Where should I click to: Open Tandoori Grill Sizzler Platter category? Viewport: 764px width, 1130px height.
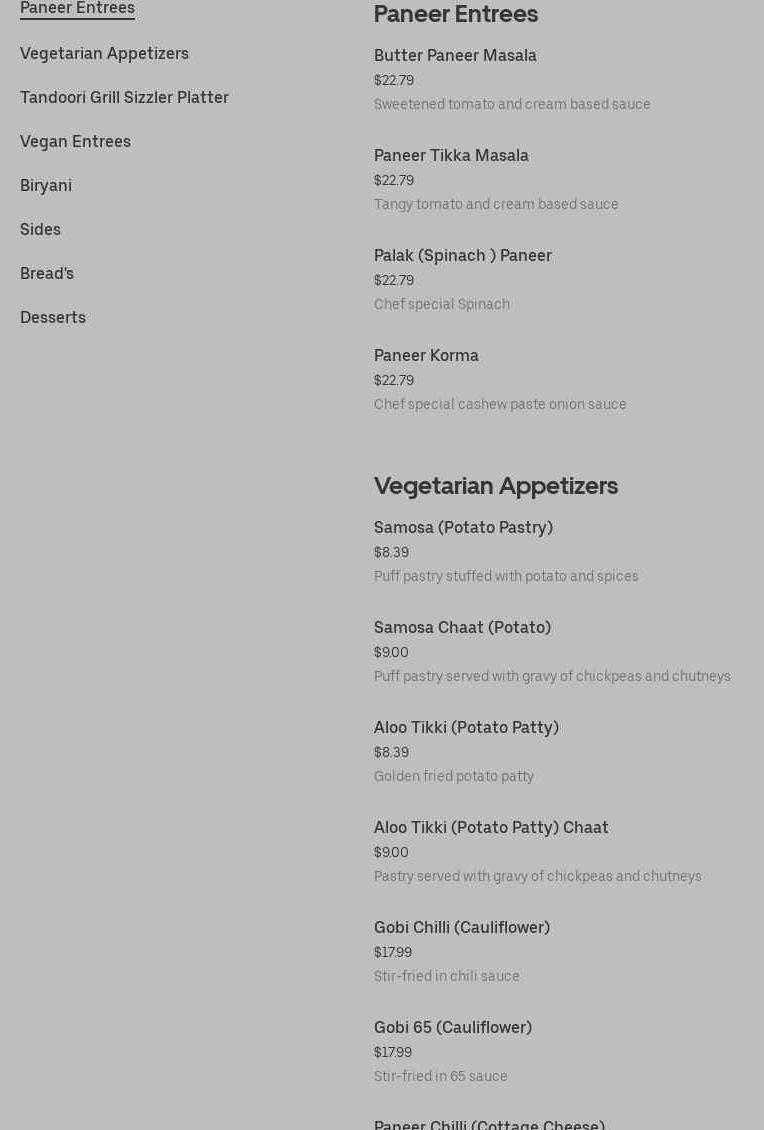tap(124, 97)
